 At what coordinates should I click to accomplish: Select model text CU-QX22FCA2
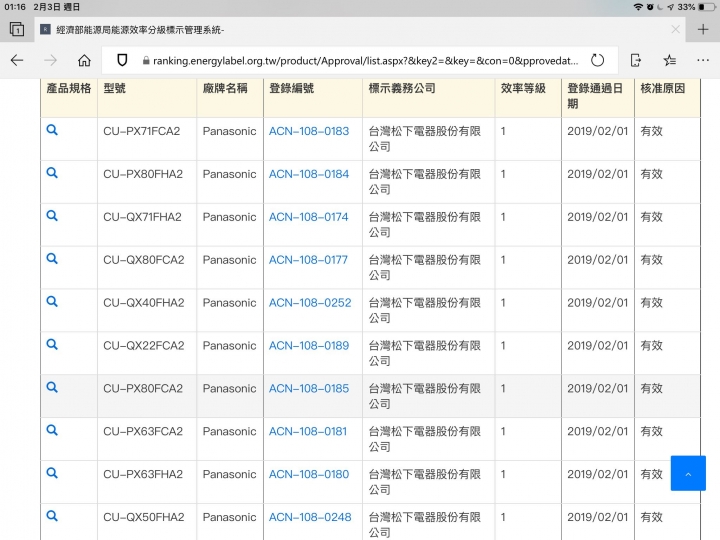tap(144, 345)
